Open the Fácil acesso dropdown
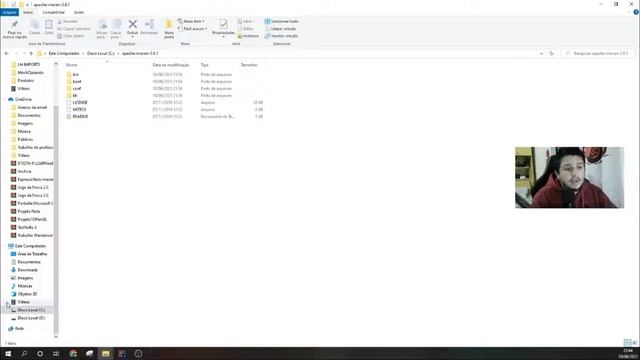The width and height of the screenshot is (640, 360). [x=193, y=29]
